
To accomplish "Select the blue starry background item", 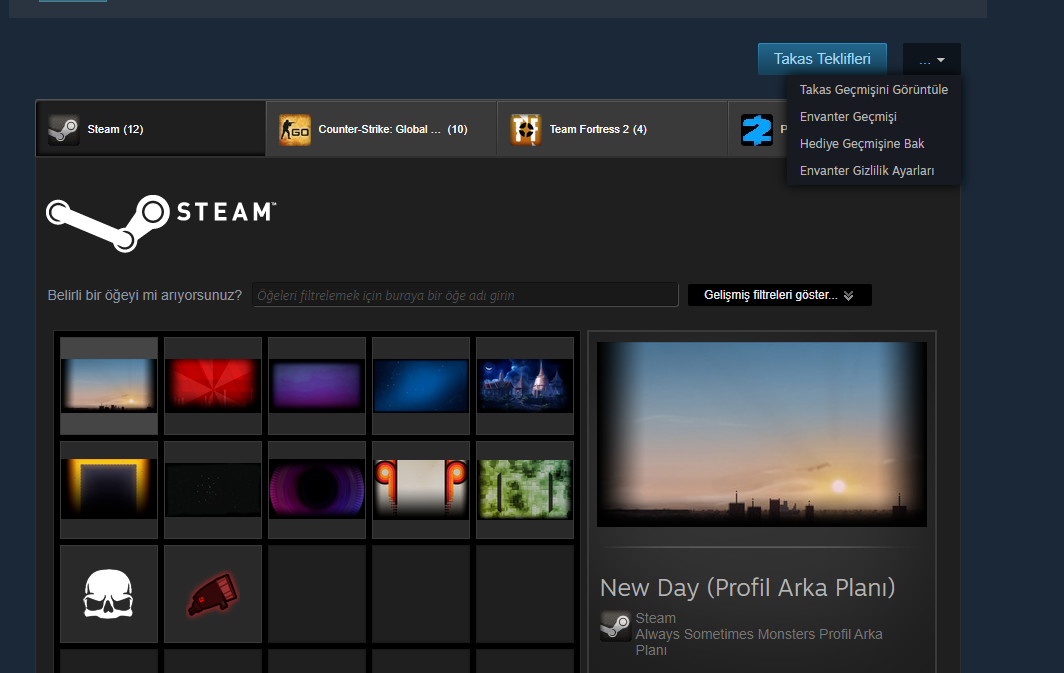I will tap(421, 385).
